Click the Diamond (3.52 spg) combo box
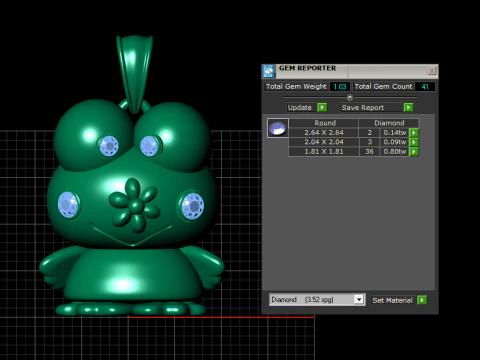This screenshot has width=480, height=360. click(317, 300)
